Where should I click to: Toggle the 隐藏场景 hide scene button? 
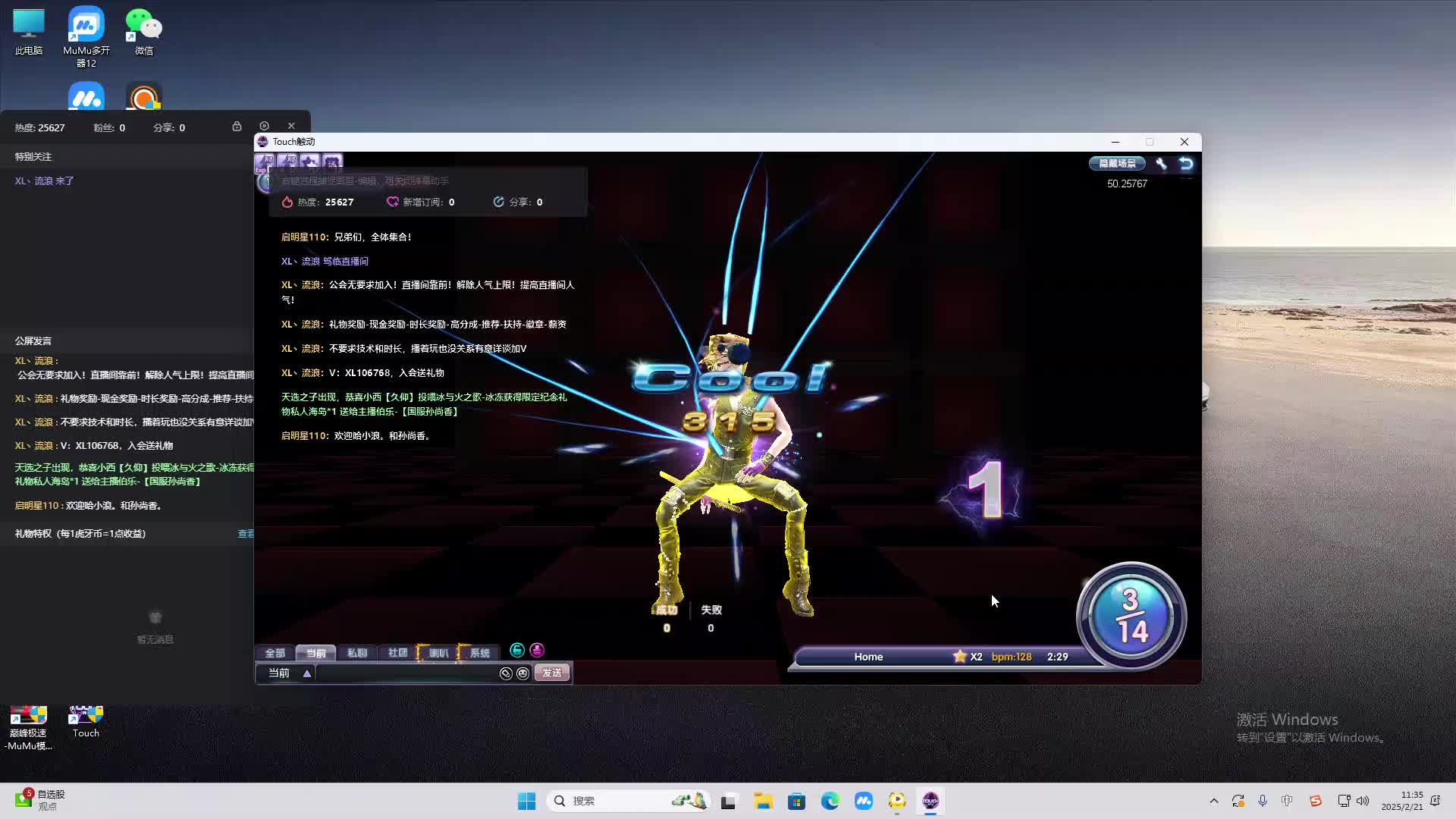1117,163
